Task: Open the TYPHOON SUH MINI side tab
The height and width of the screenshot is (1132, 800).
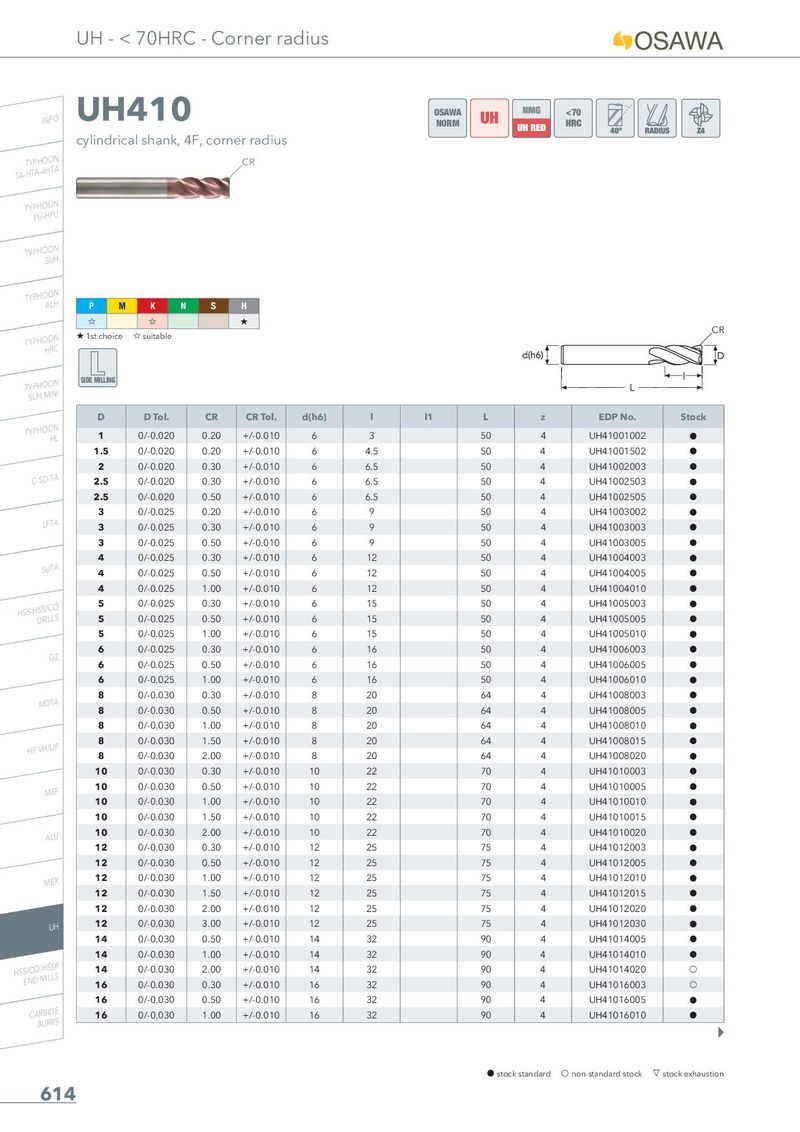Action: (32, 392)
